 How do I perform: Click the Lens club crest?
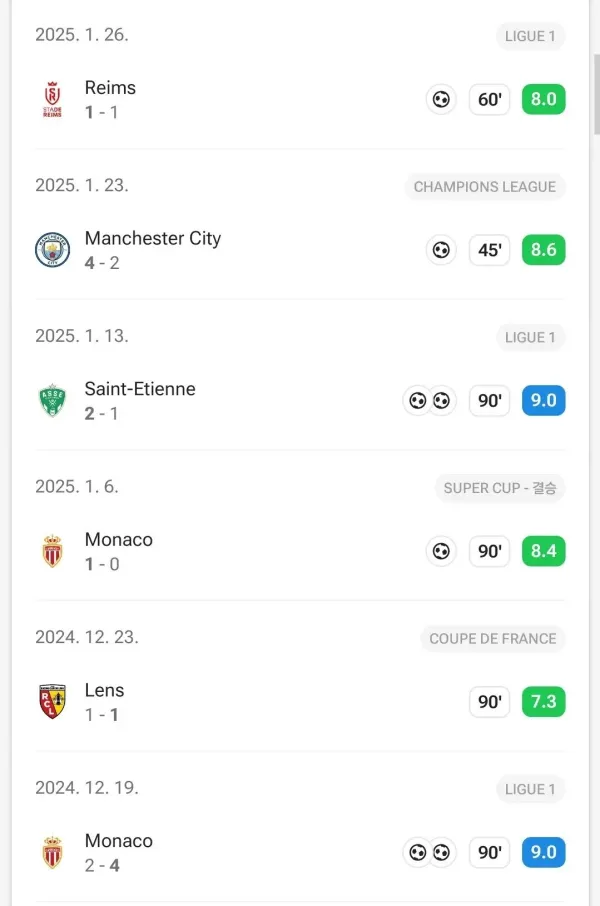(53, 702)
